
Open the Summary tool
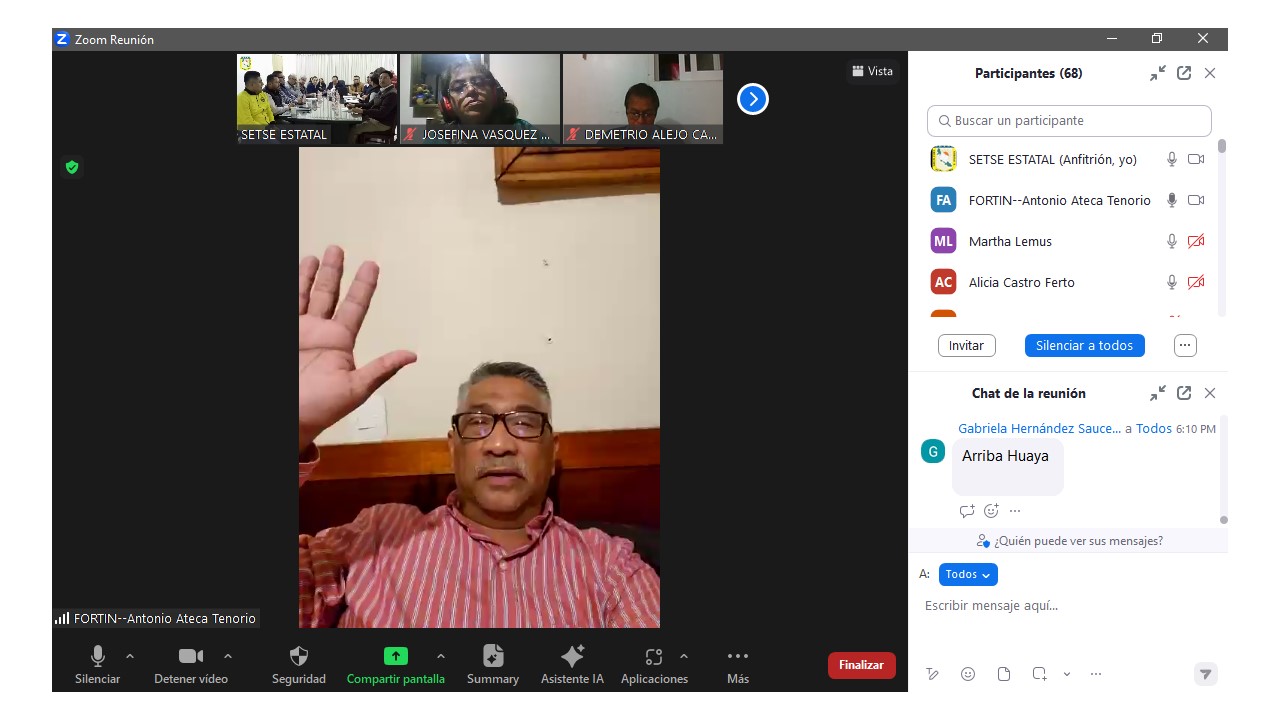[492, 657]
